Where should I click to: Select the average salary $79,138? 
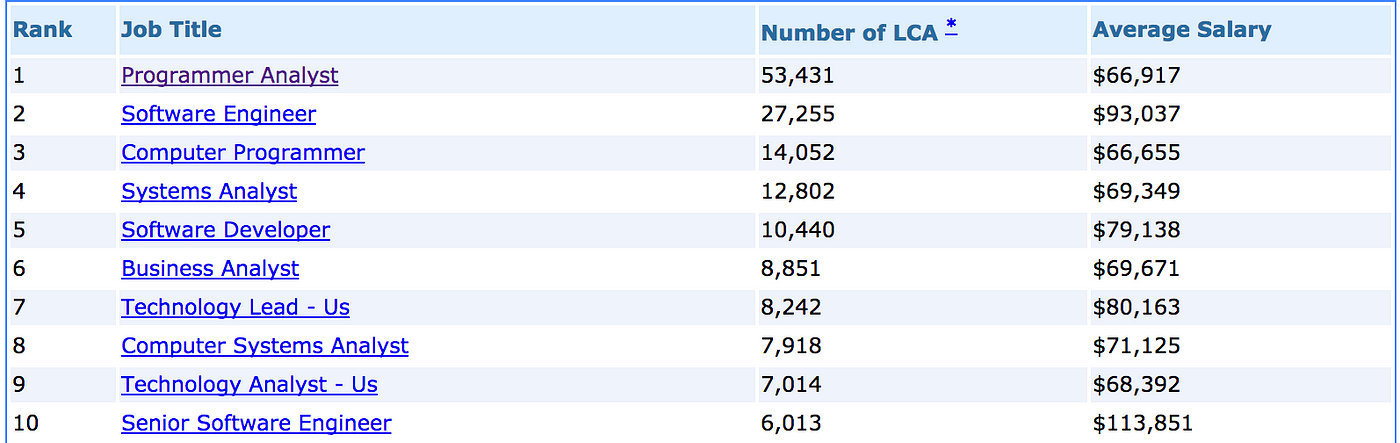(1137, 230)
